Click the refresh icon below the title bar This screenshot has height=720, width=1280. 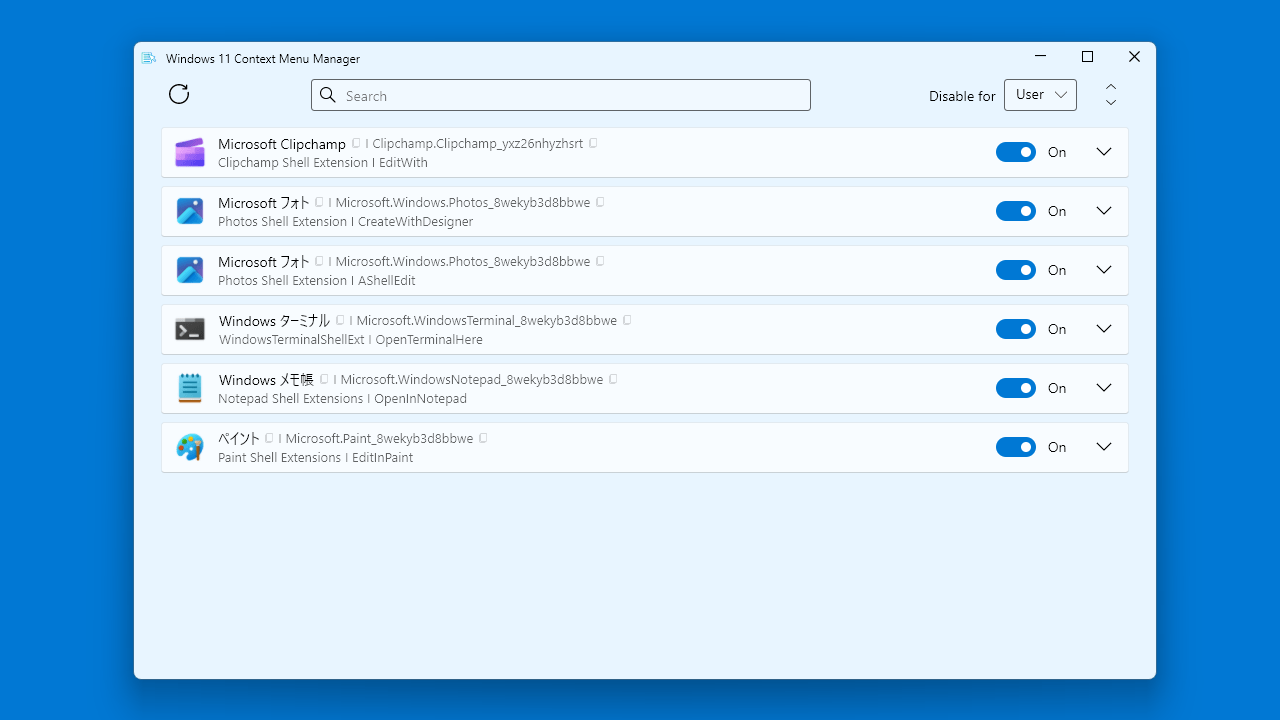[178, 94]
